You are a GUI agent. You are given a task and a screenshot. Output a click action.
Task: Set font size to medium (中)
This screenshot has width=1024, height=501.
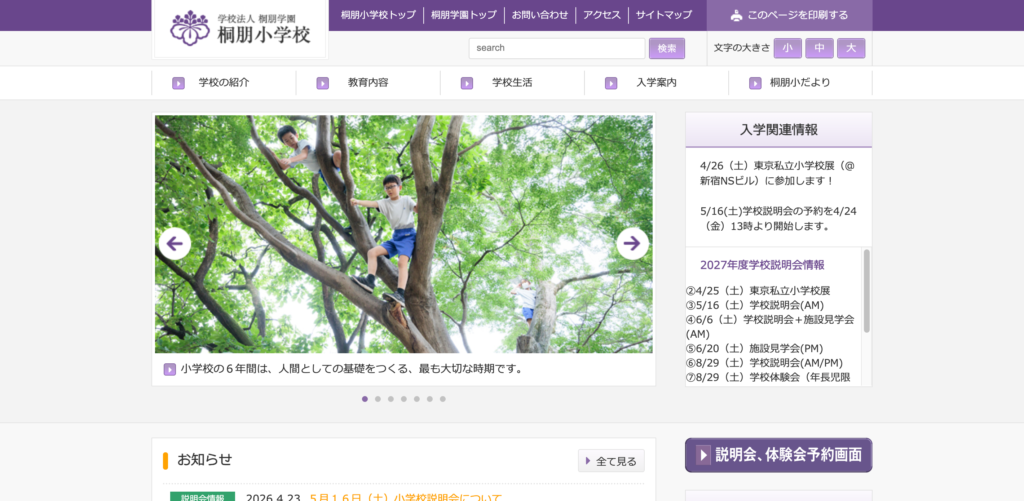(x=819, y=48)
